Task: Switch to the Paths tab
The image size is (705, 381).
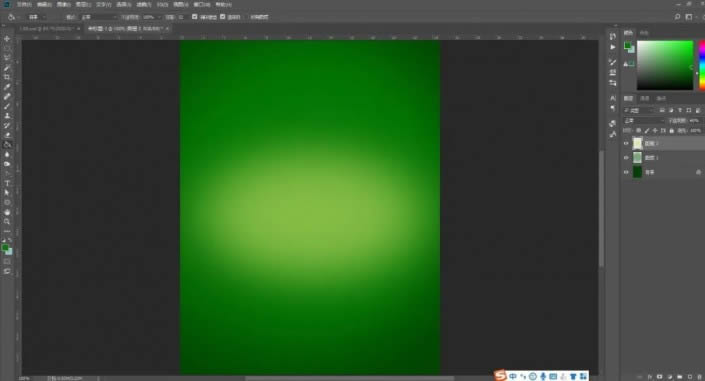Action: (661, 99)
